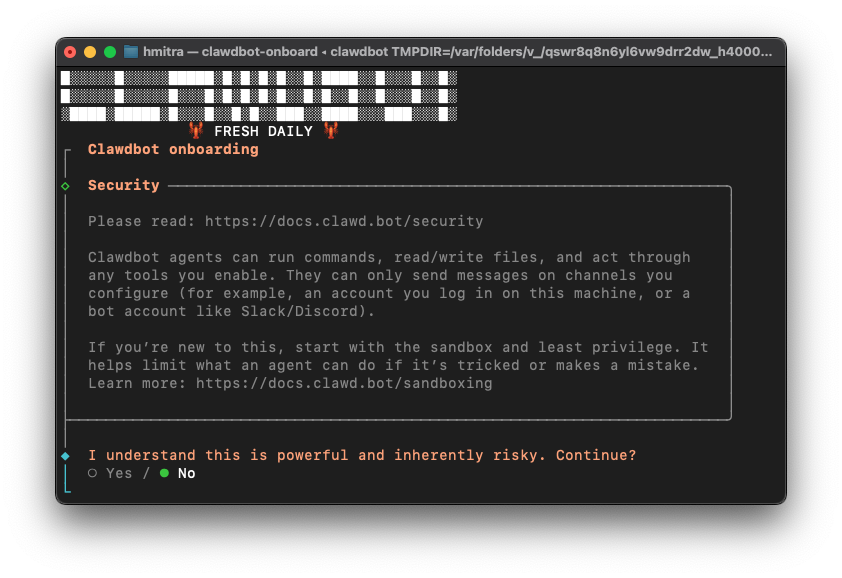This screenshot has width=842, height=578.
Task: Click the green dot marker before No
Action: [164, 472]
